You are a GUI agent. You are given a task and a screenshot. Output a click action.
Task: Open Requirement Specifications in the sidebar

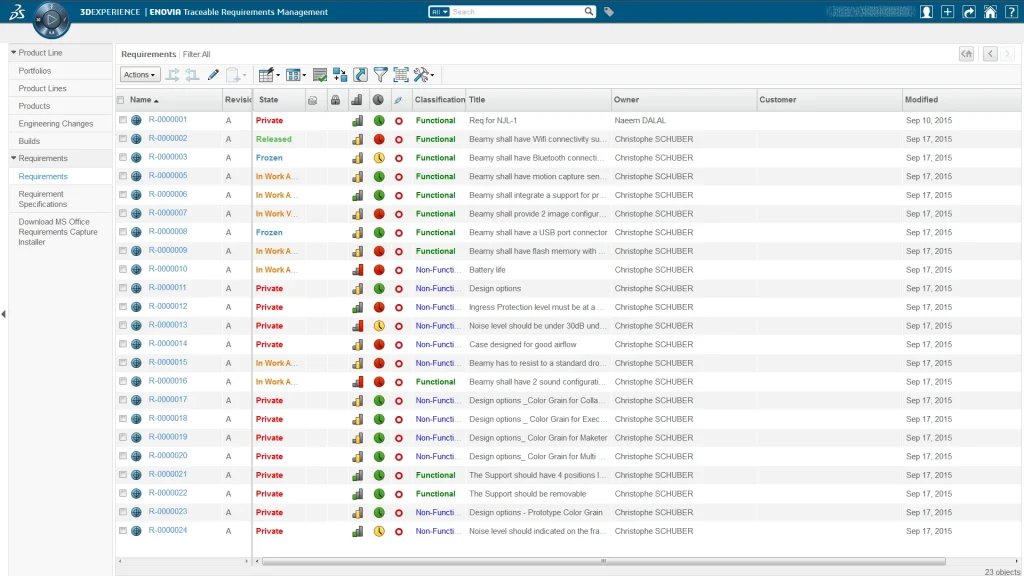(x=42, y=199)
